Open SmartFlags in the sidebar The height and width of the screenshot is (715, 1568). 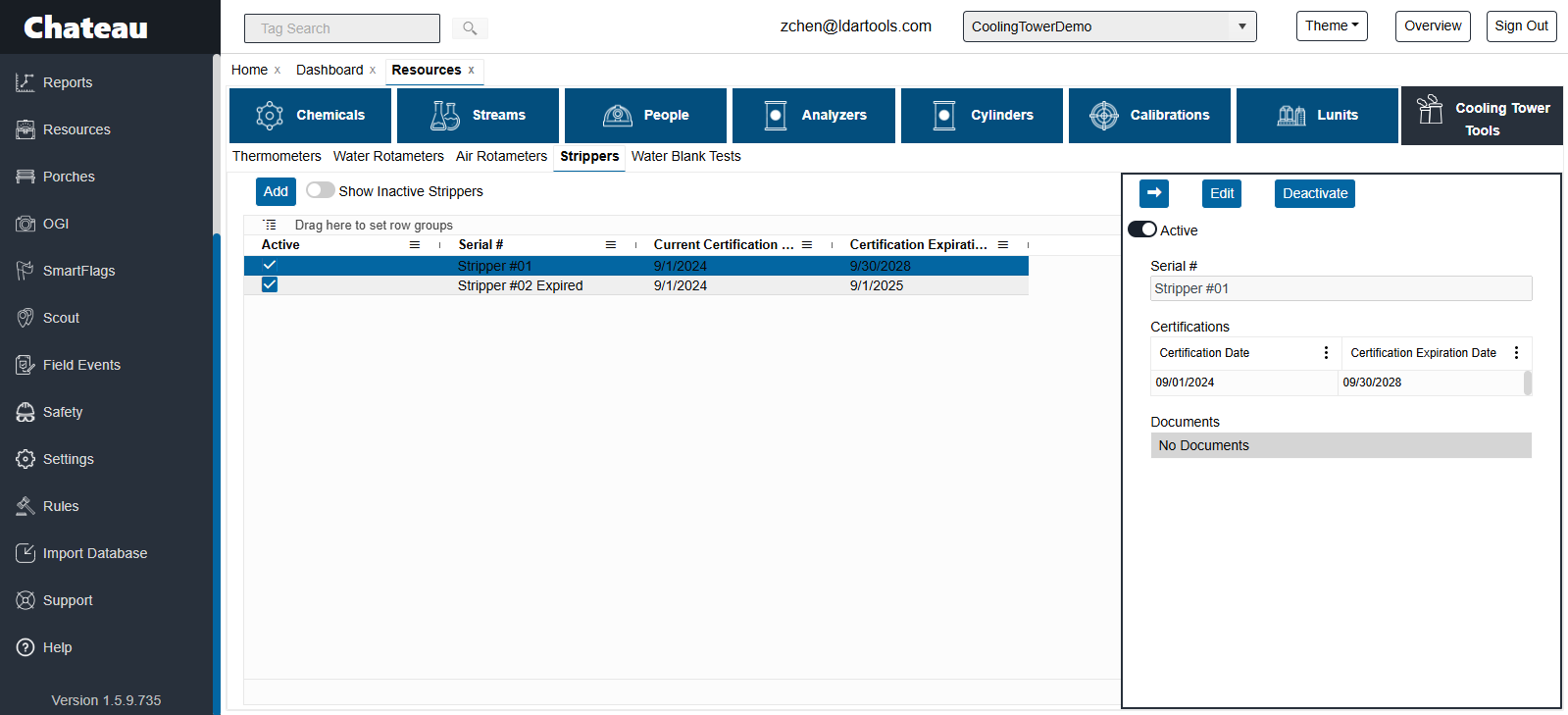click(78, 271)
